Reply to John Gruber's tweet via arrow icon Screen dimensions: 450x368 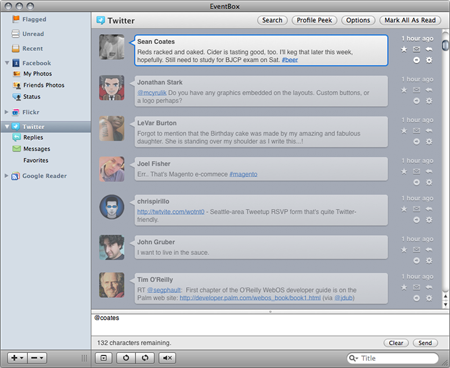[x=429, y=250]
